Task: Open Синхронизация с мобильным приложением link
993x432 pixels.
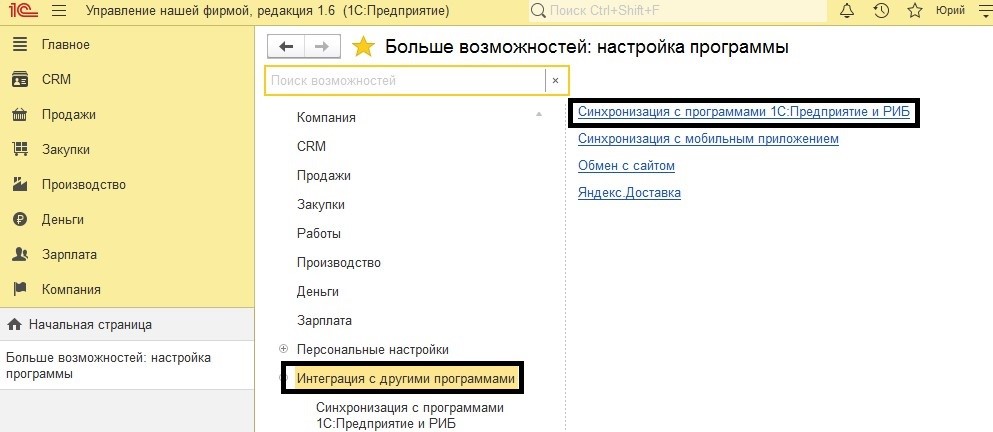Action: [x=708, y=139]
